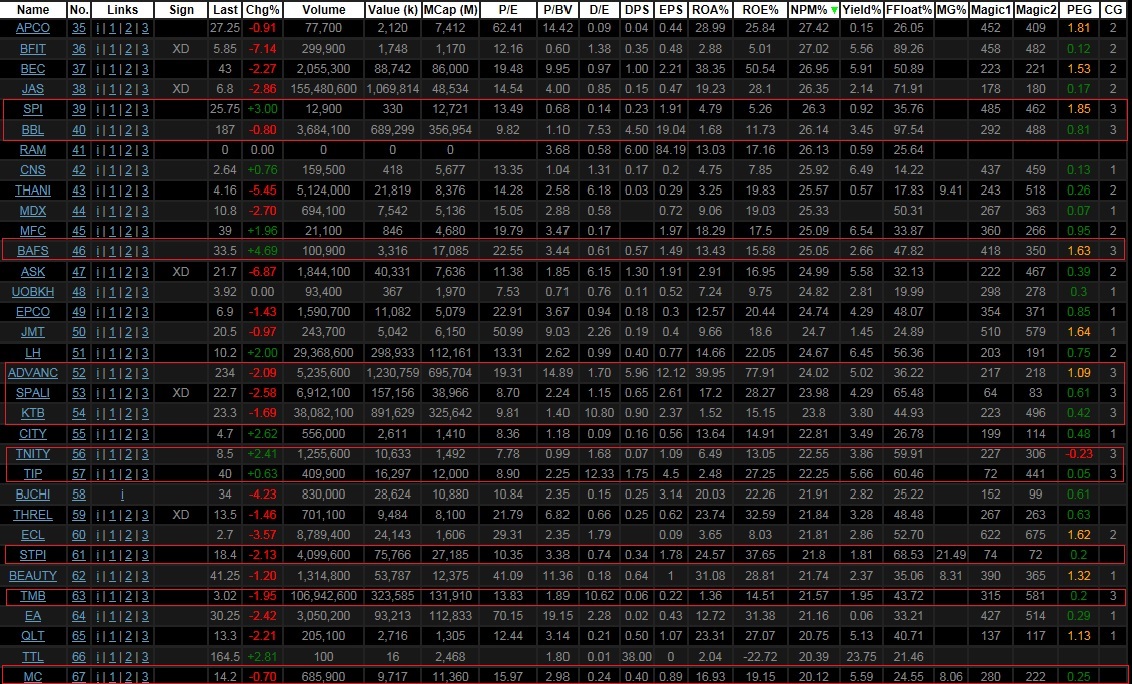
Task: Open link 1 in the CNS row
Action: [x=113, y=170]
